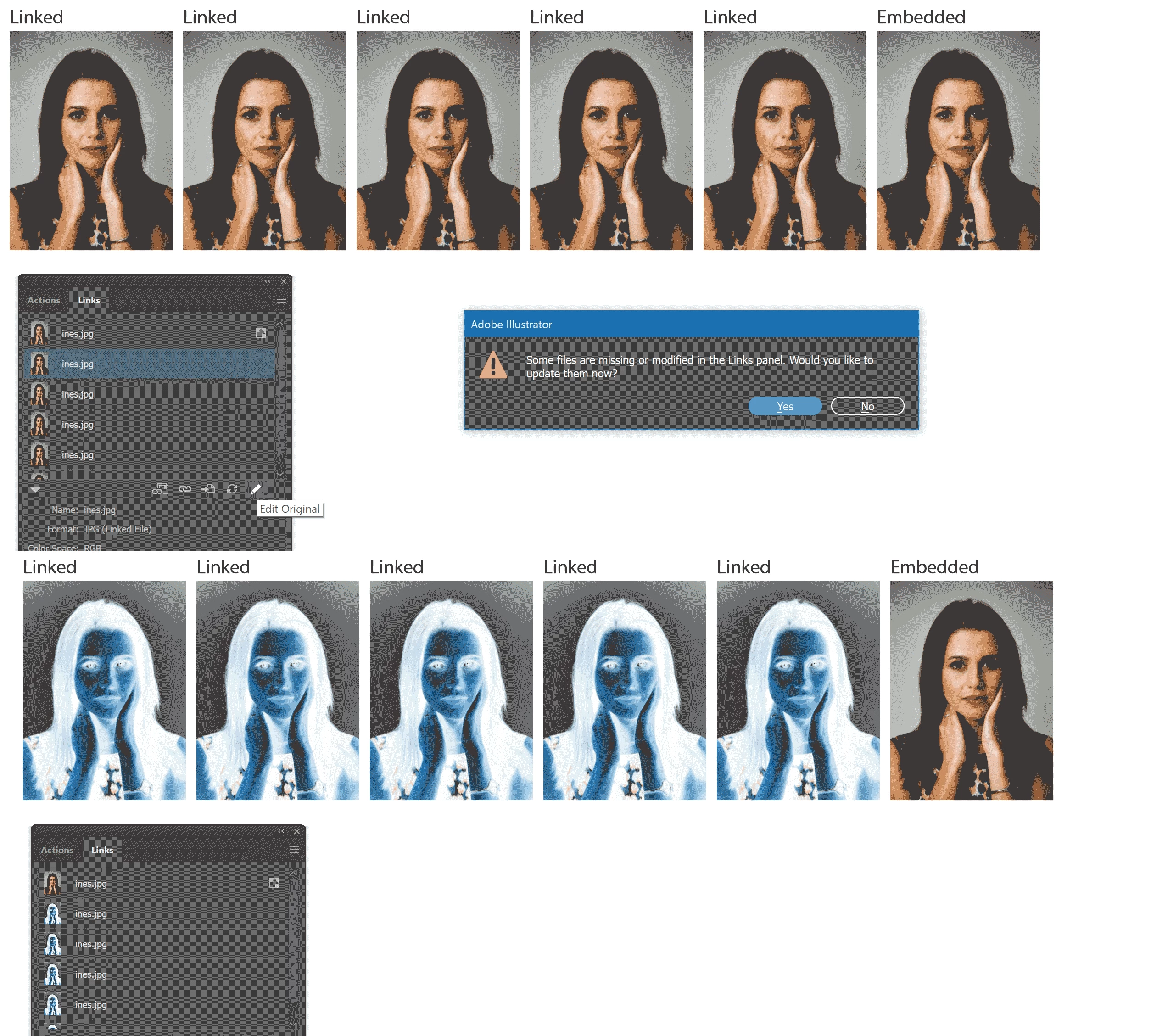Click the Relink chain icon
This screenshot has height=1036, width=1151.
tap(184, 489)
